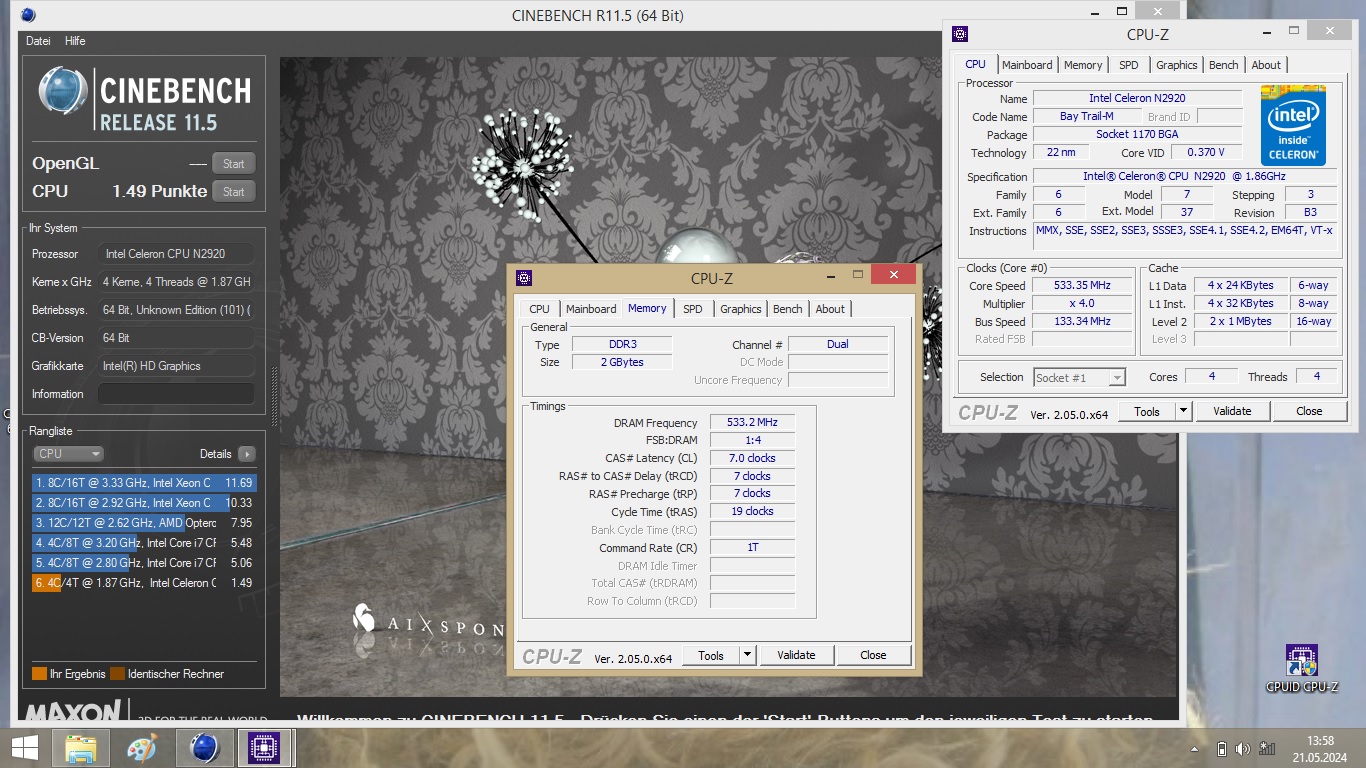This screenshot has width=1366, height=768.
Task: Open Tools dropdown arrow in right CPU-Z window
Action: 1183,411
